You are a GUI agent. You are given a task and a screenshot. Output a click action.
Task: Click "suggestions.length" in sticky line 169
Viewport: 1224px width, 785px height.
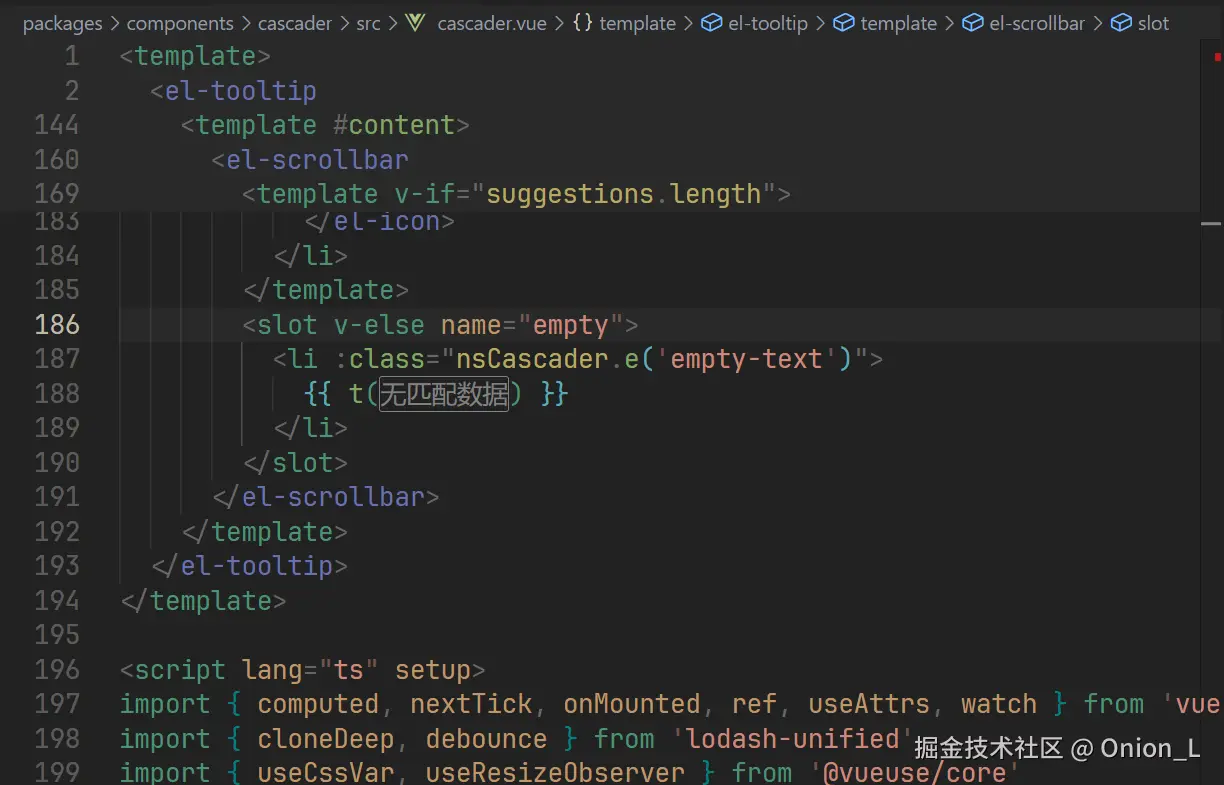pos(623,194)
